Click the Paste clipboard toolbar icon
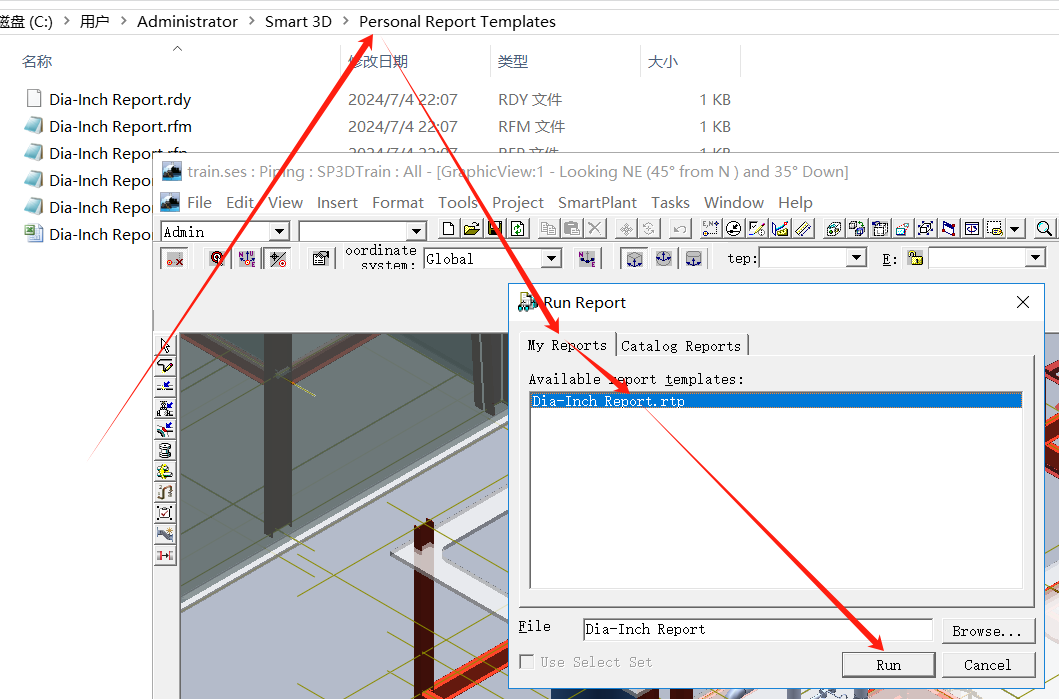 click(x=571, y=229)
